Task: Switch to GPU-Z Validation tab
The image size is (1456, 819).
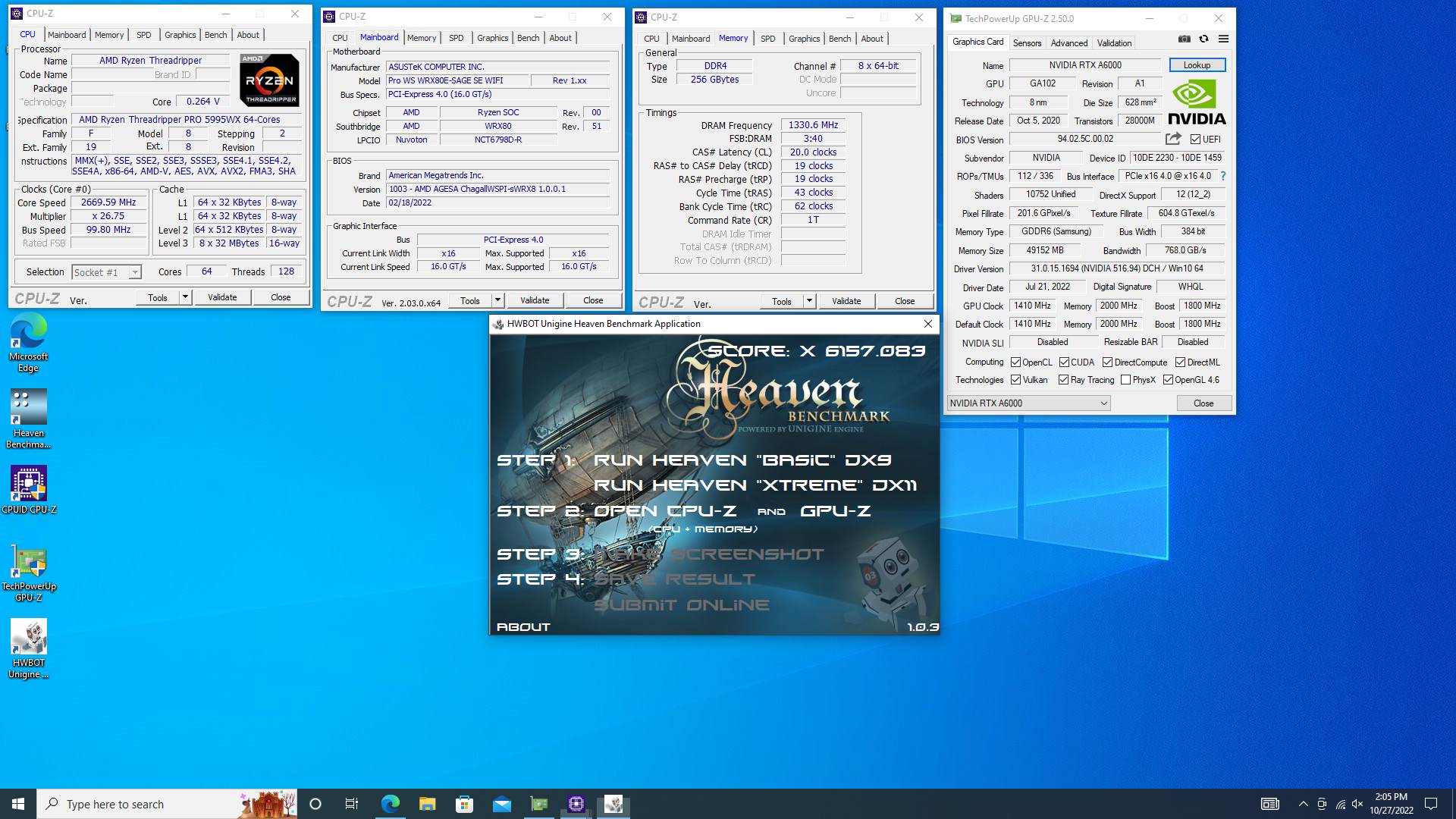Action: 1114,43
